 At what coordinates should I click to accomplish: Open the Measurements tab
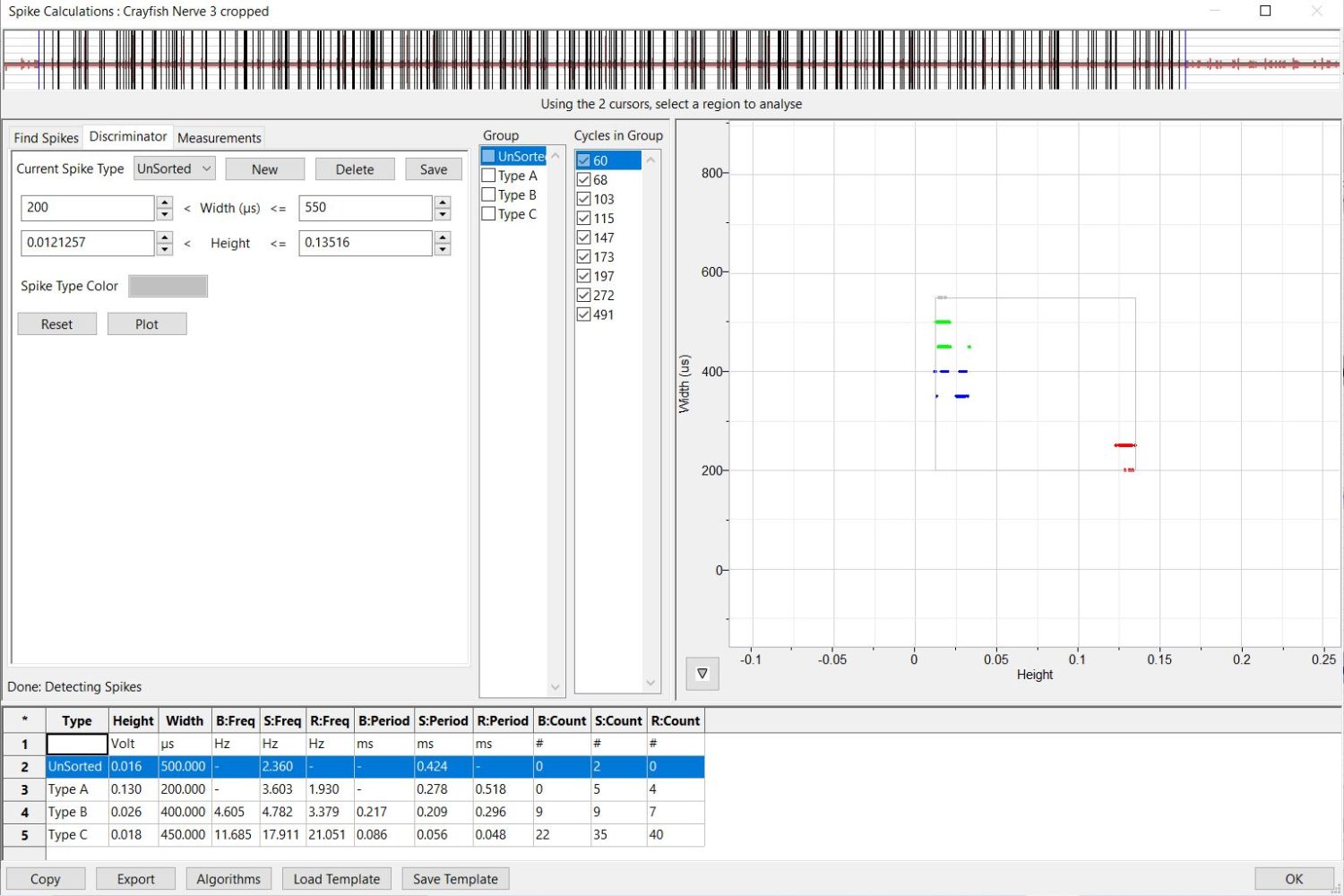(x=219, y=137)
